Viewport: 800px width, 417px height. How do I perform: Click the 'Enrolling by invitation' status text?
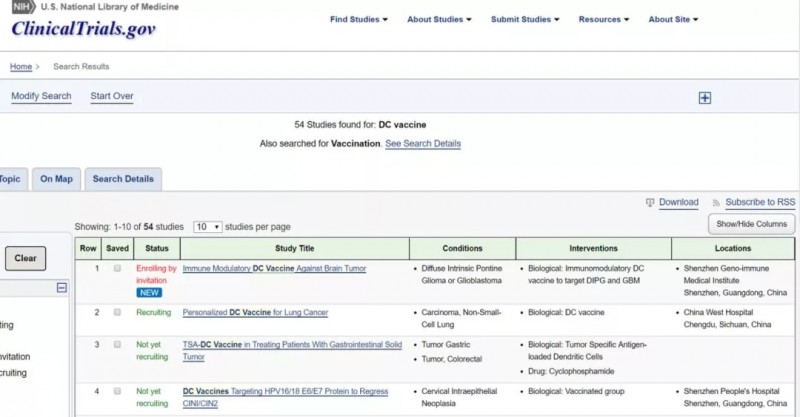[156, 275]
